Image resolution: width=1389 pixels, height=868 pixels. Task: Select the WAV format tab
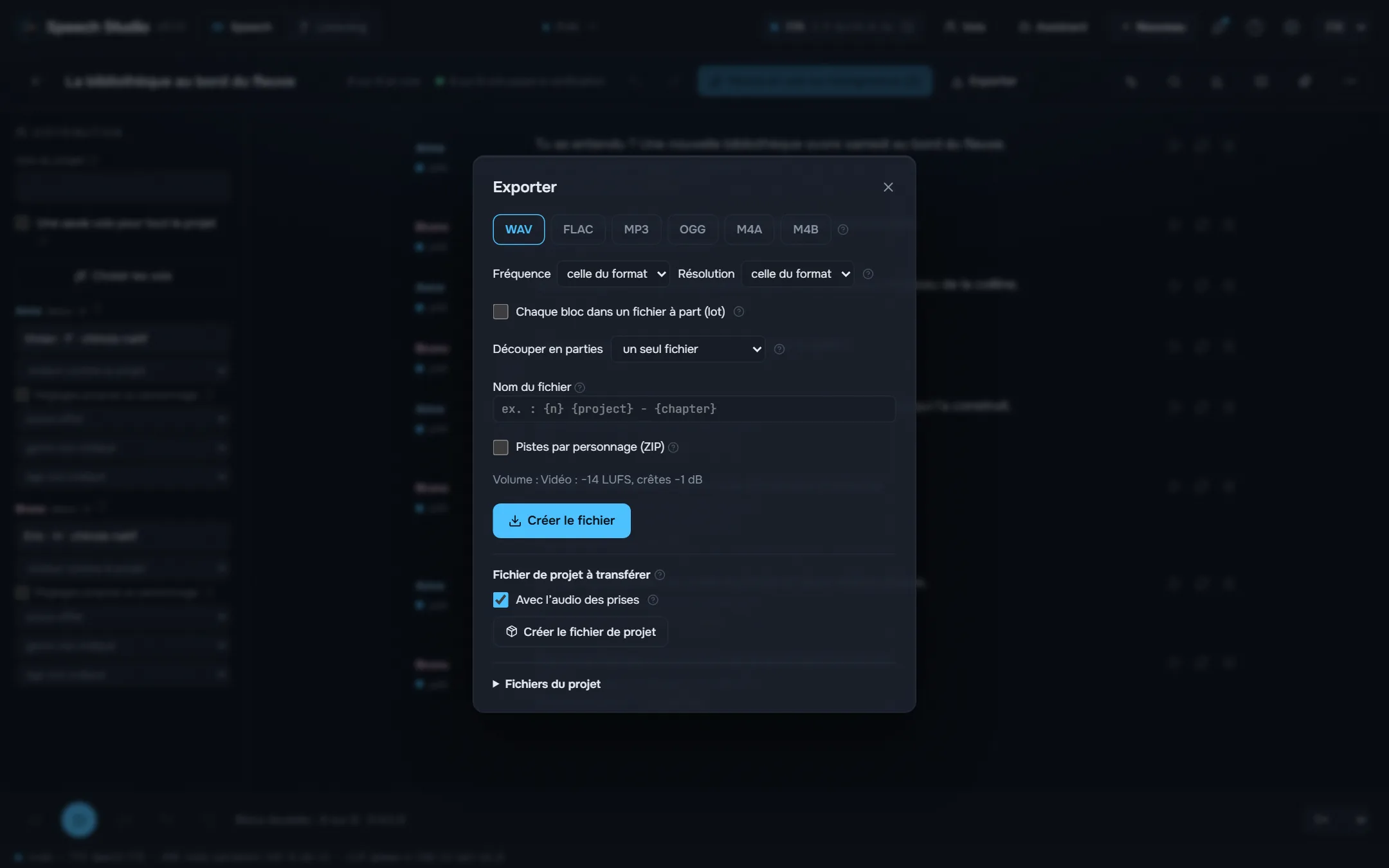[518, 230]
